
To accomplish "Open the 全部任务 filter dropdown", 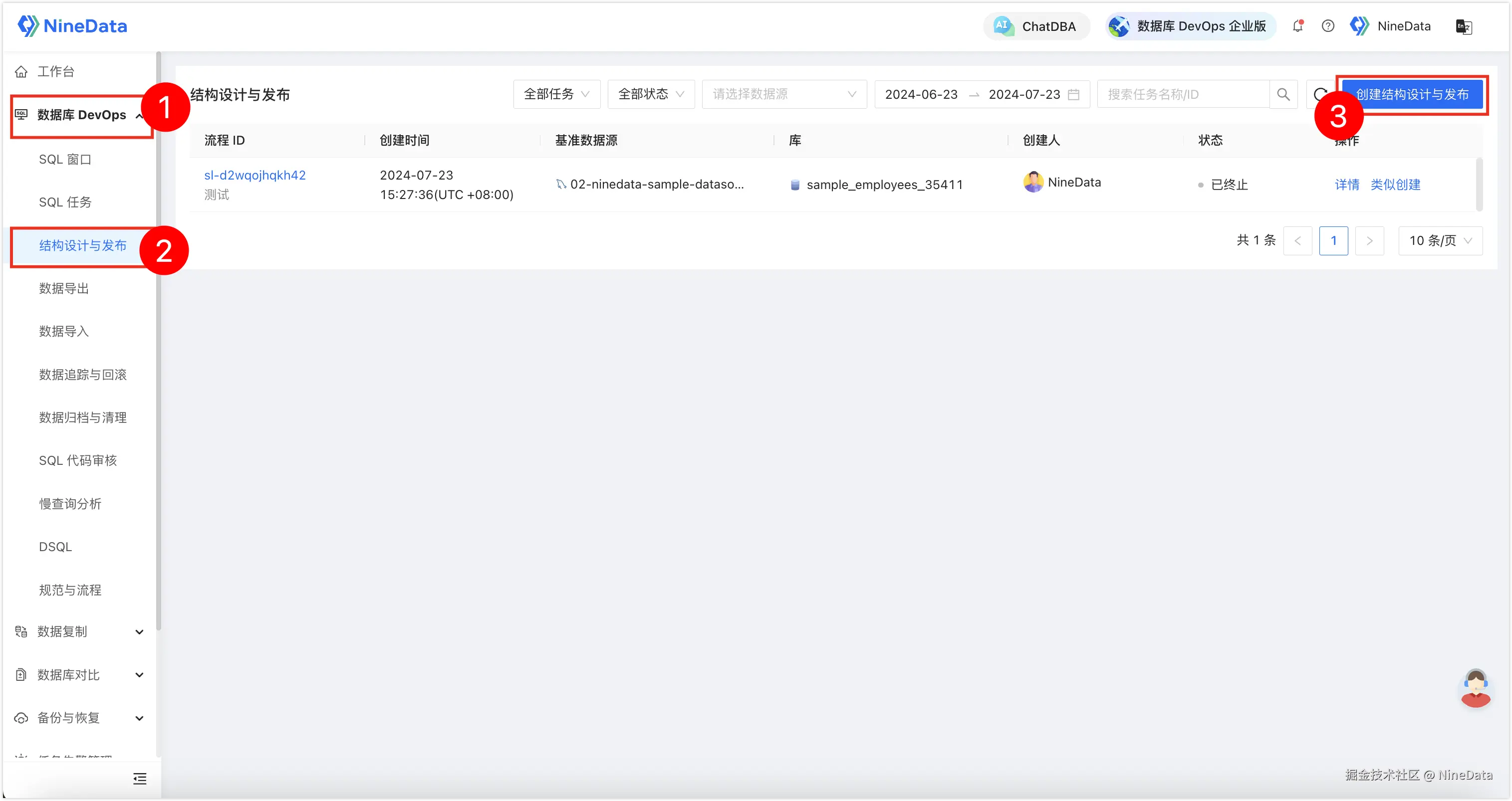I will click(556, 94).
